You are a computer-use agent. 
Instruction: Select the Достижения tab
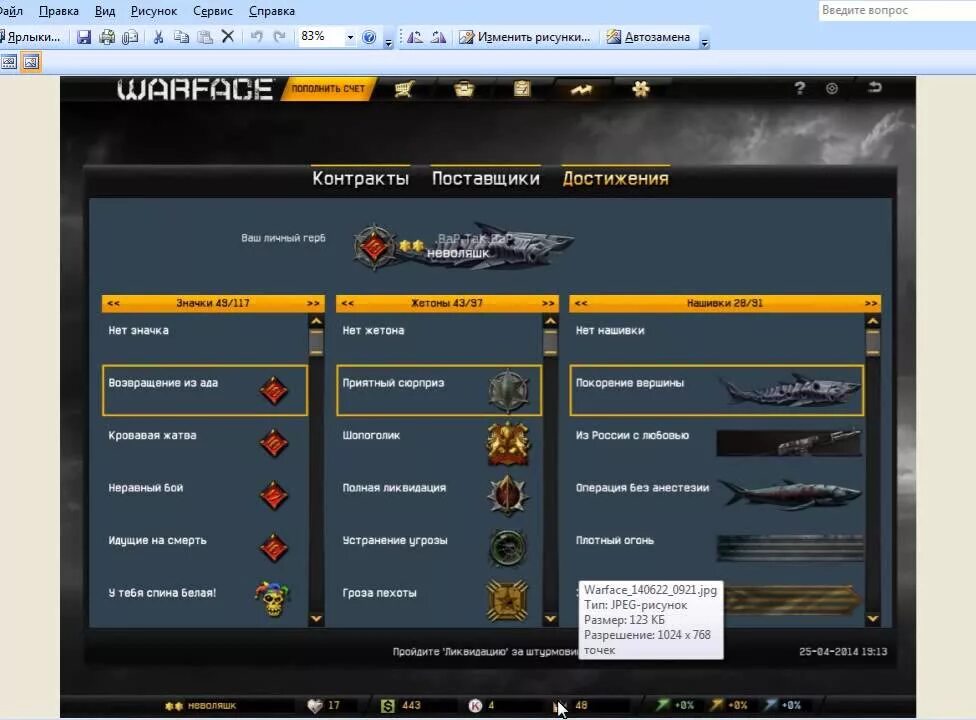coord(616,179)
